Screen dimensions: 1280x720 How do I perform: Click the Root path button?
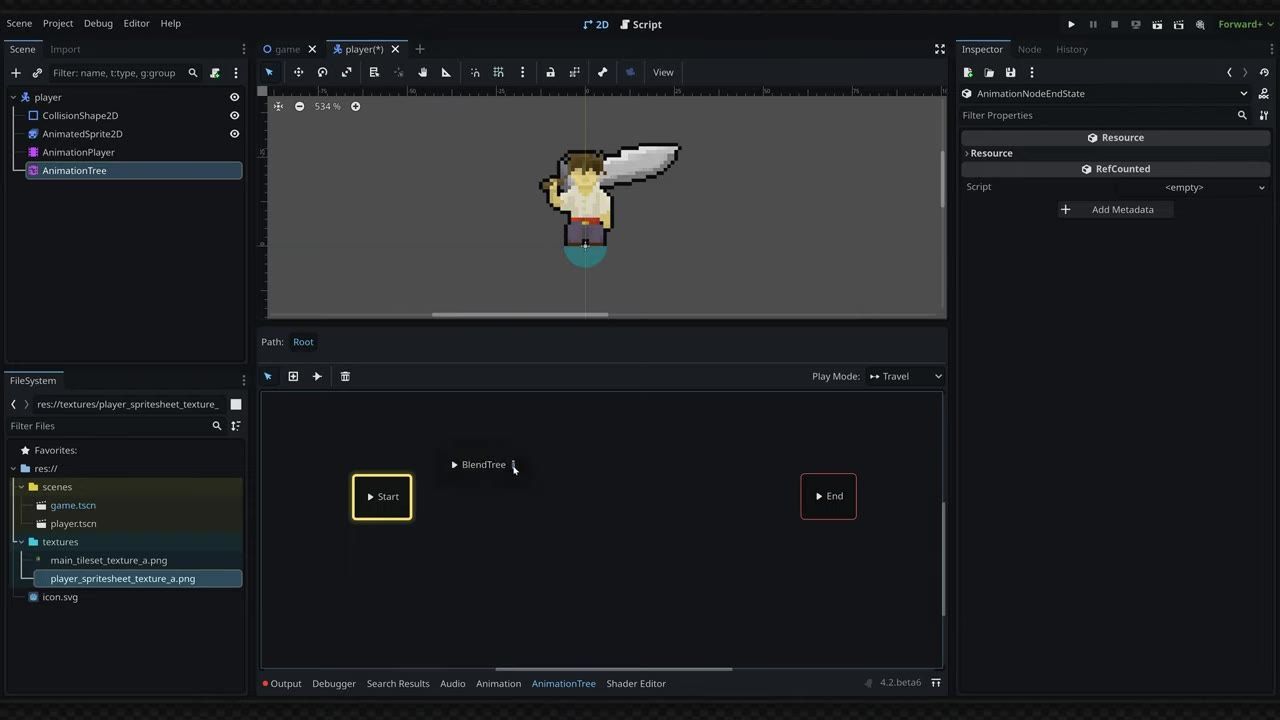click(x=303, y=342)
